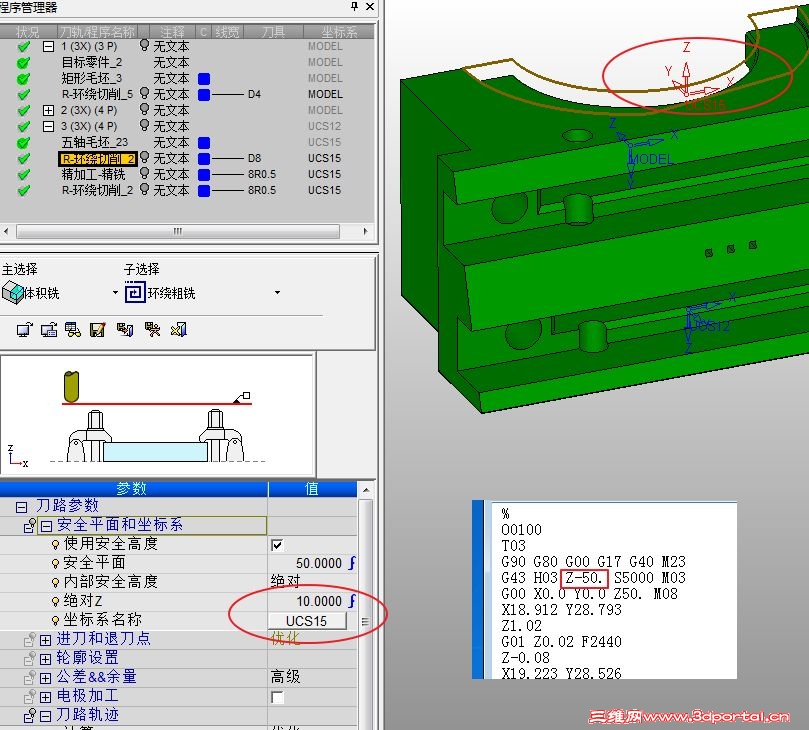809x730 pixels.
Task: Toggle bulb of last R-环绕切削_2 8R0.5 row
Action: (x=144, y=189)
